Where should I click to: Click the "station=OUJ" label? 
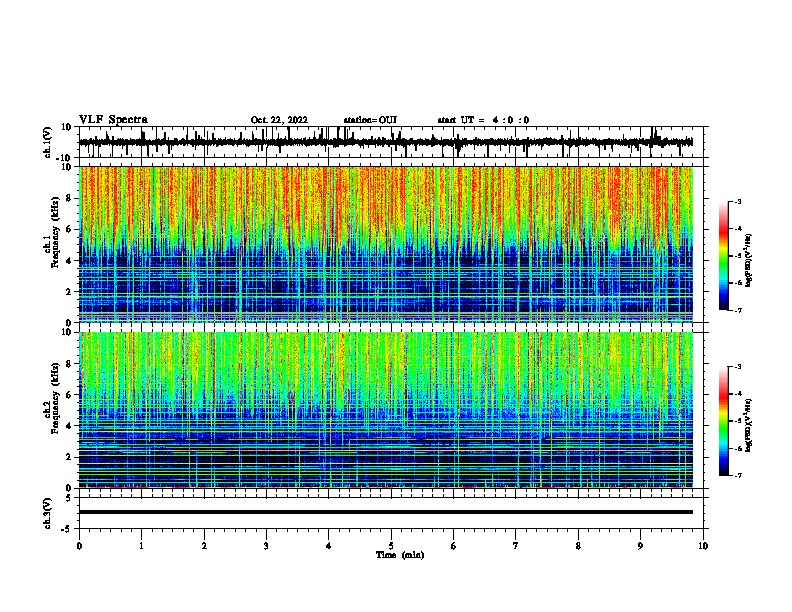[370, 120]
